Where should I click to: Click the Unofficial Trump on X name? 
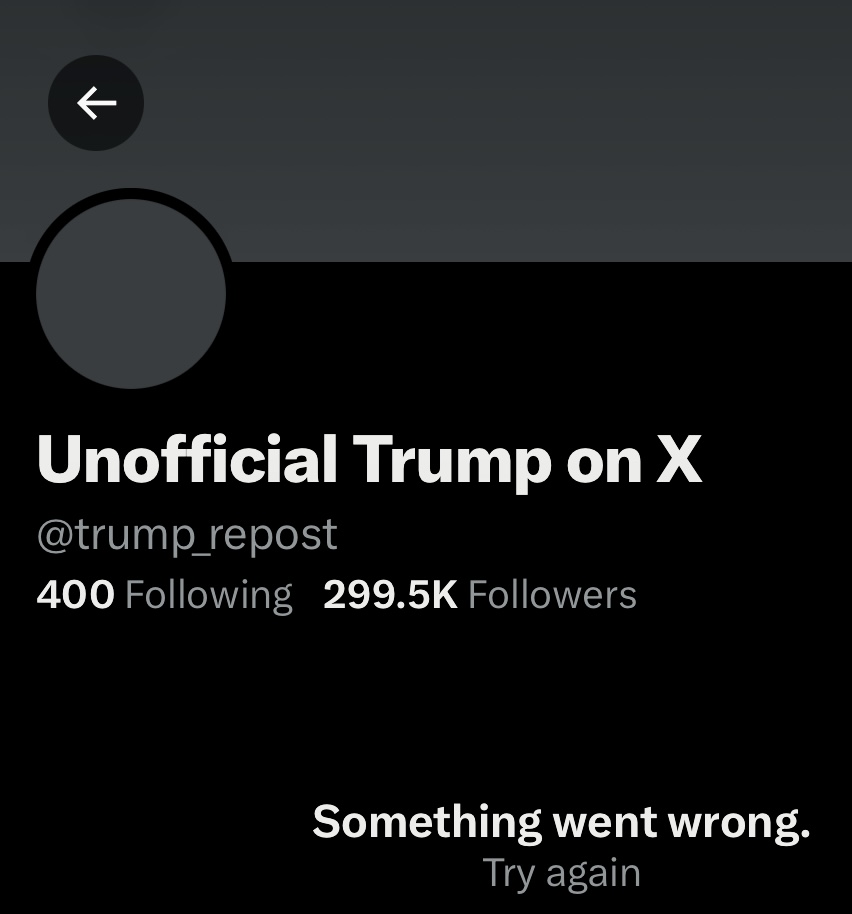(369, 461)
